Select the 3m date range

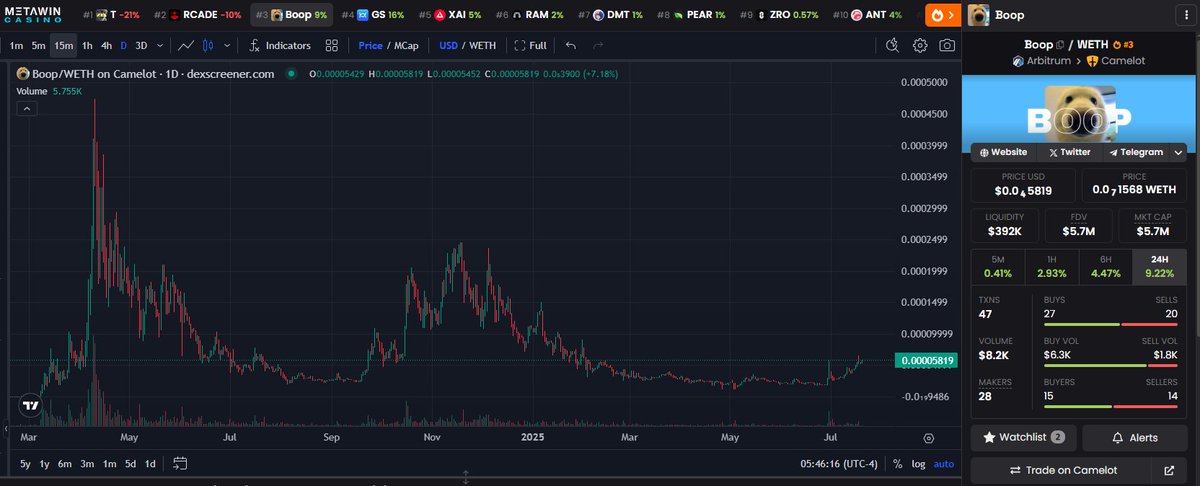pos(87,463)
